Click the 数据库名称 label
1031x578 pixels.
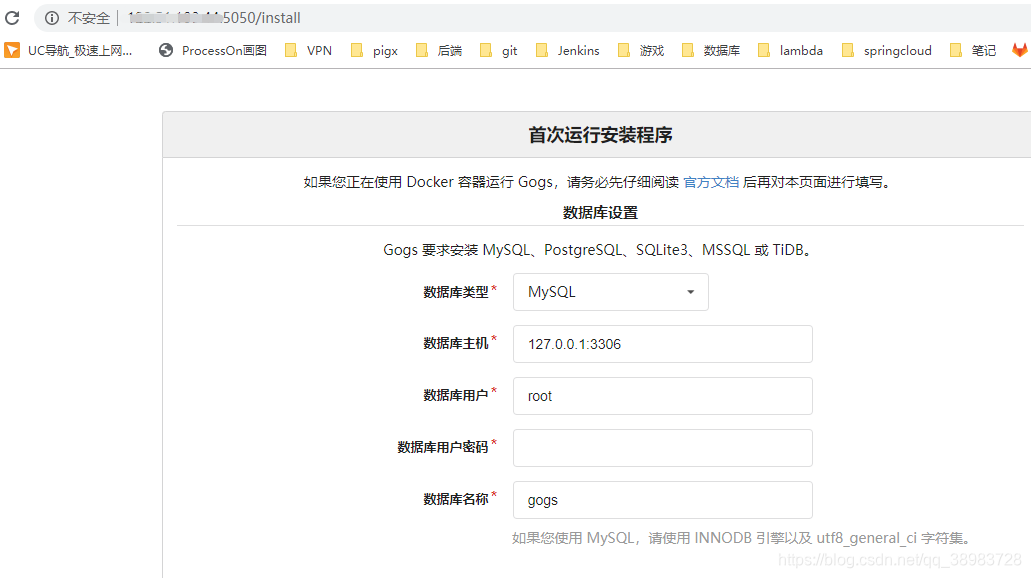click(x=456, y=499)
